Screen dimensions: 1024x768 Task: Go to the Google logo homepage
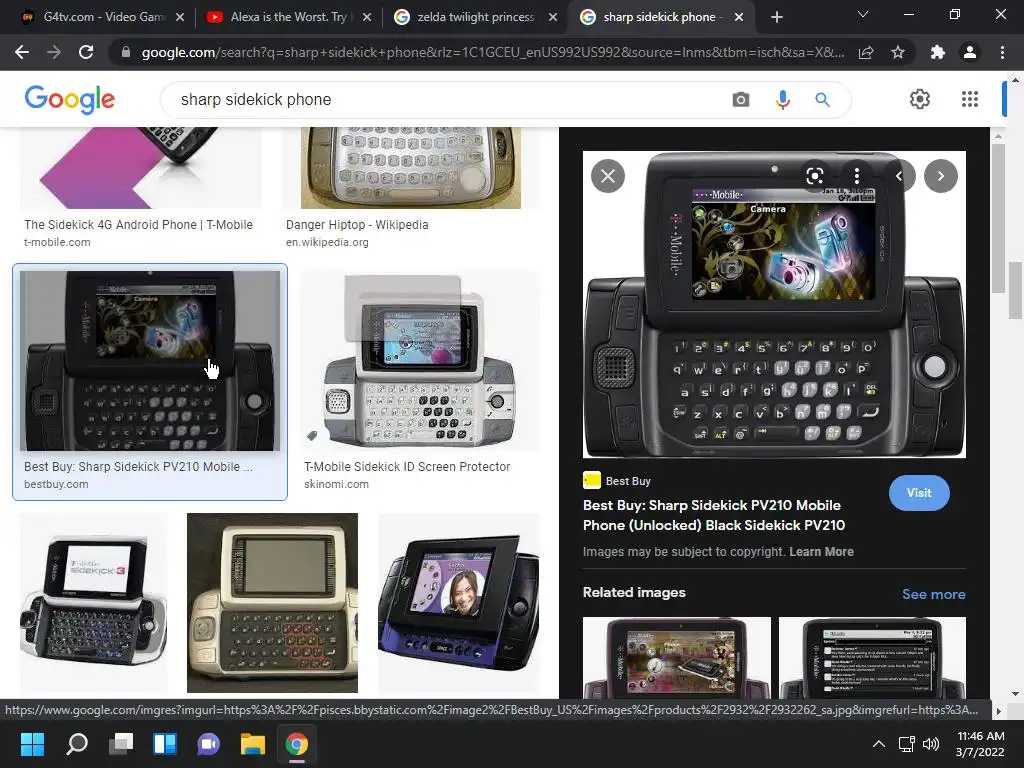(70, 99)
